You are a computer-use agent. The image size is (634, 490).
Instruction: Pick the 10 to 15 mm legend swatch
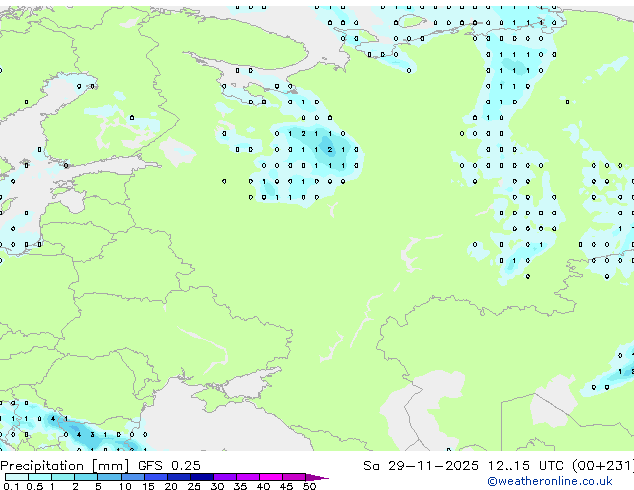pos(133,477)
